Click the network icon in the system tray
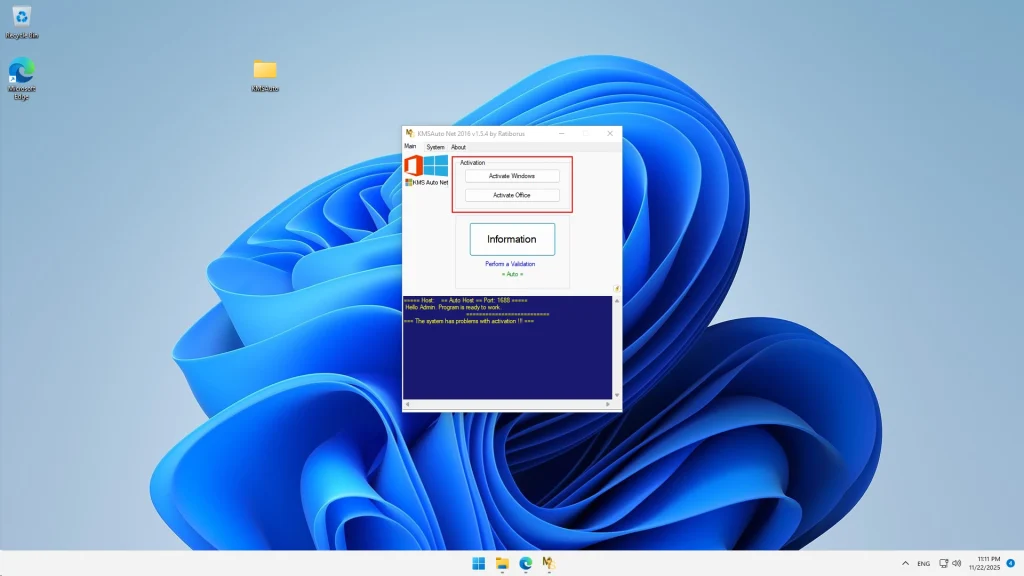This screenshot has height=576, width=1024. tap(941, 563)
